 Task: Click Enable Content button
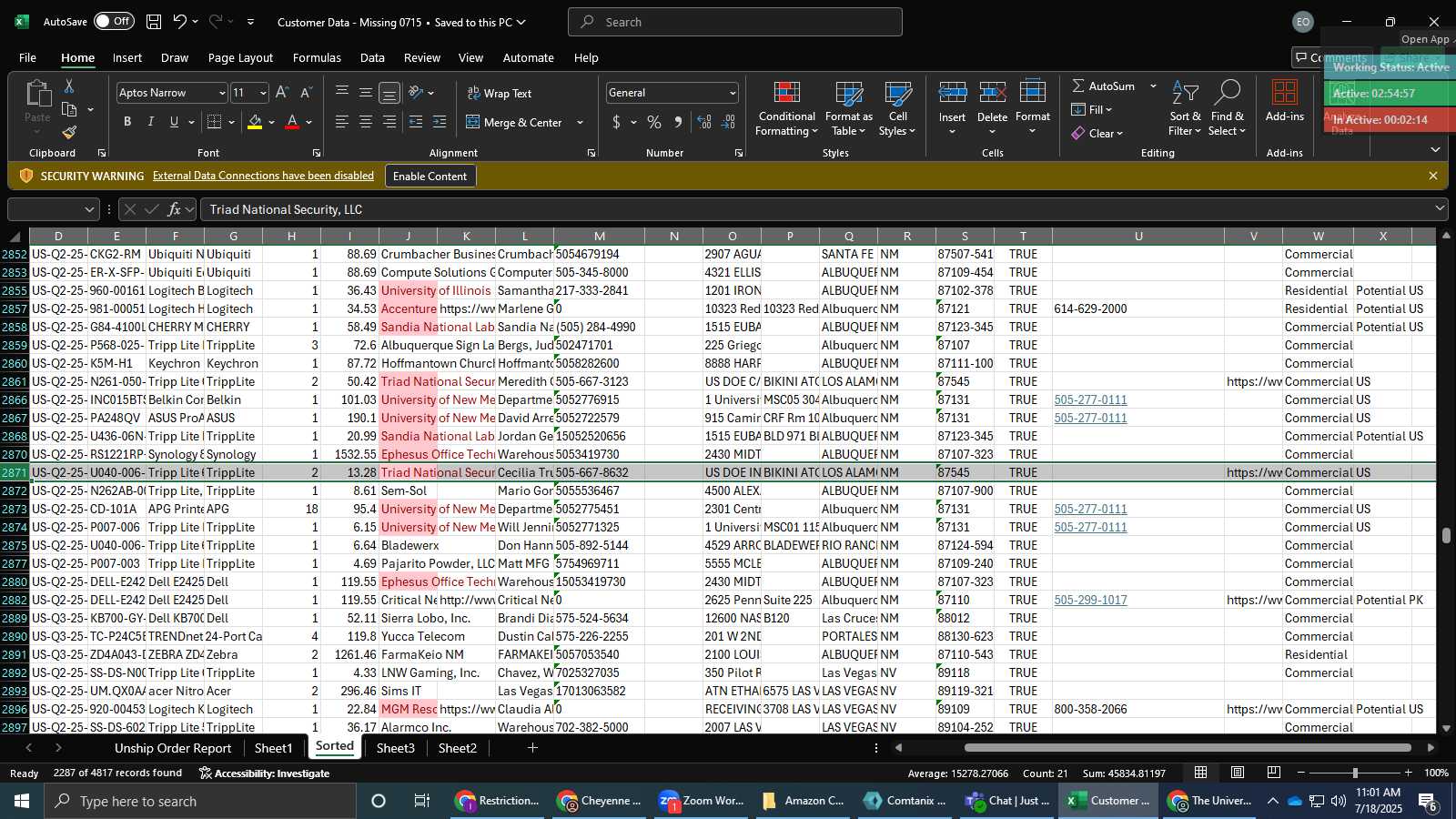[430, 176]
